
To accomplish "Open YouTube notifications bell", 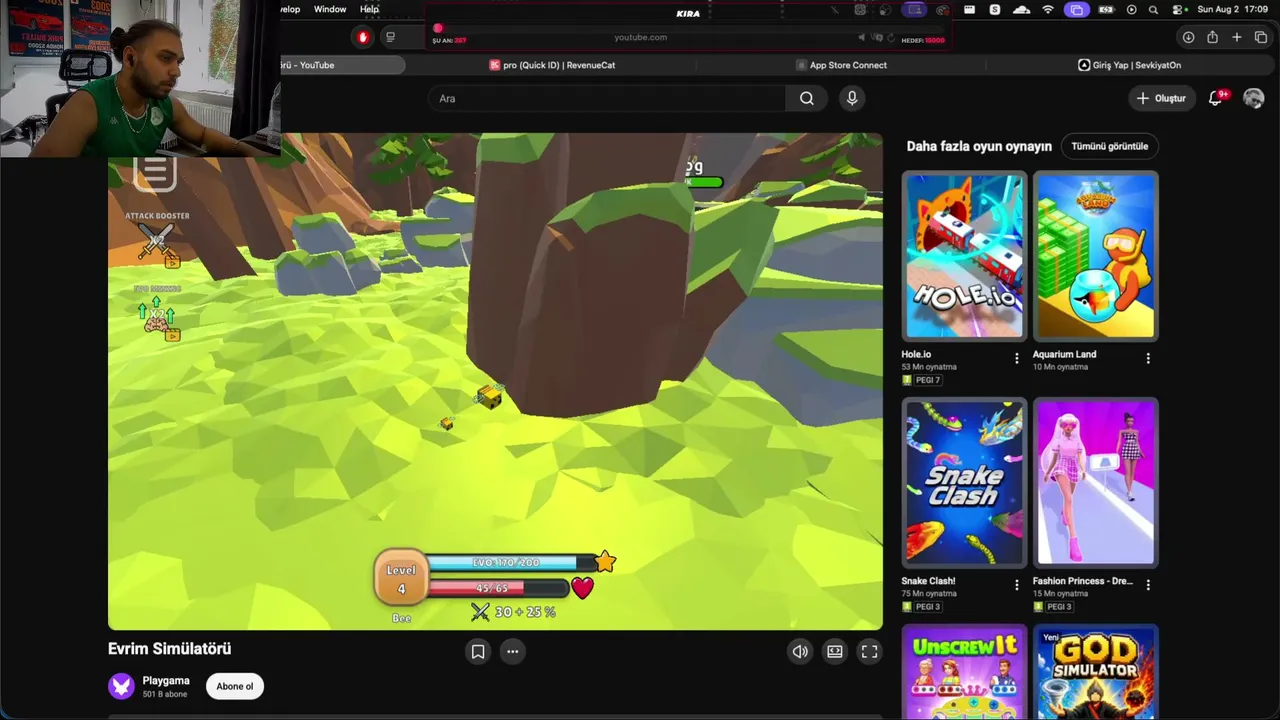I will (x=1217, y=98).
